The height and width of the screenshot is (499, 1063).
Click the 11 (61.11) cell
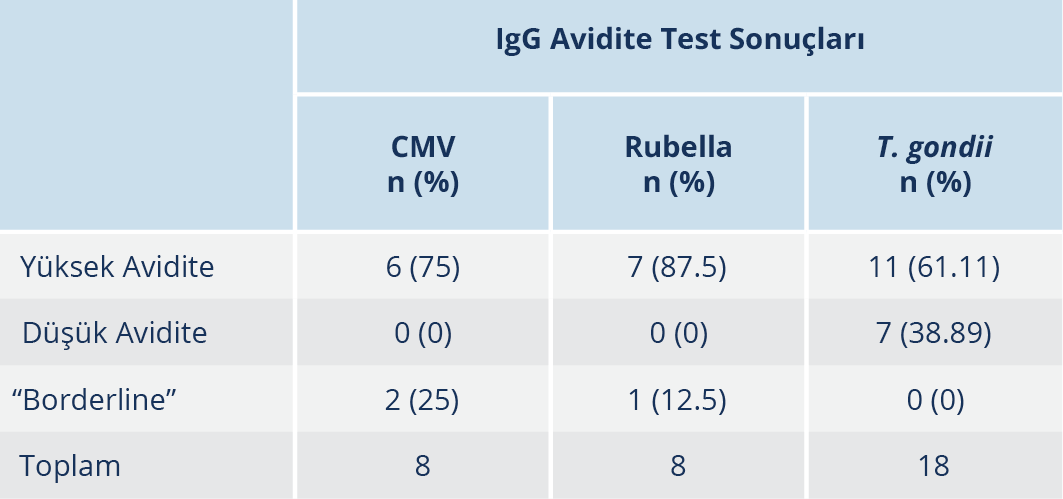(x=935, y=267)
